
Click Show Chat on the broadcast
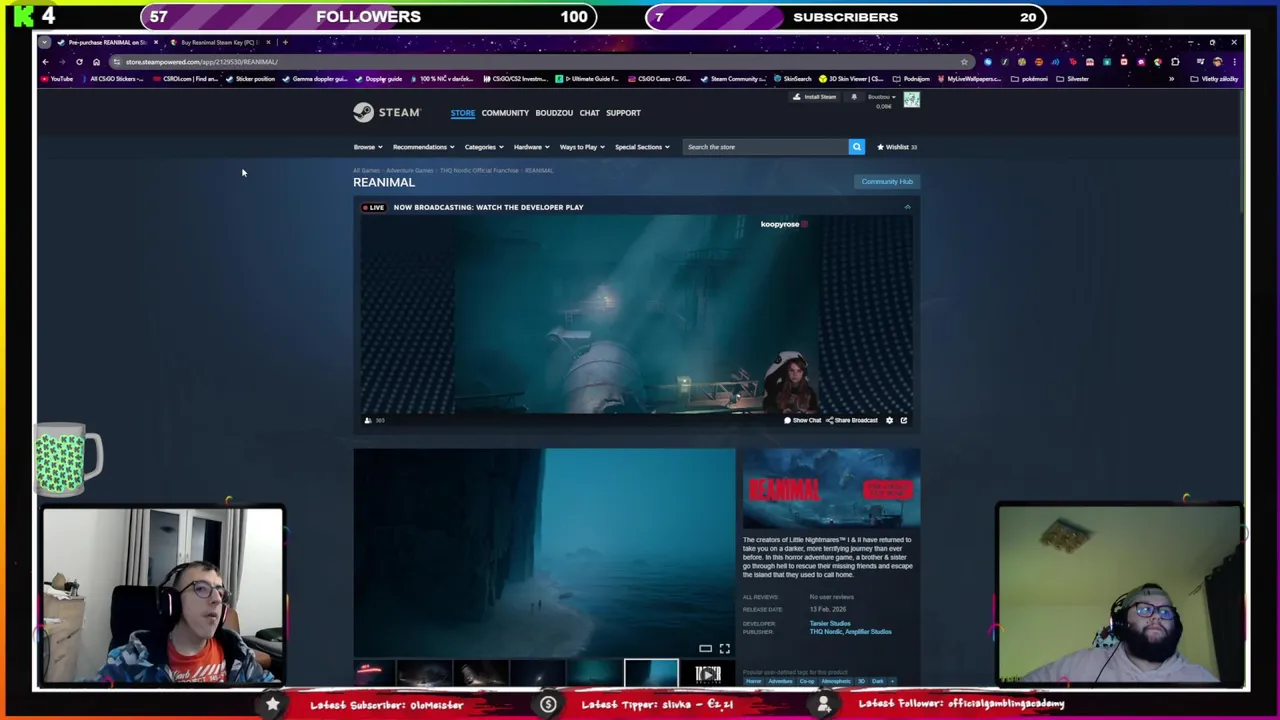[x=803, y=420]
